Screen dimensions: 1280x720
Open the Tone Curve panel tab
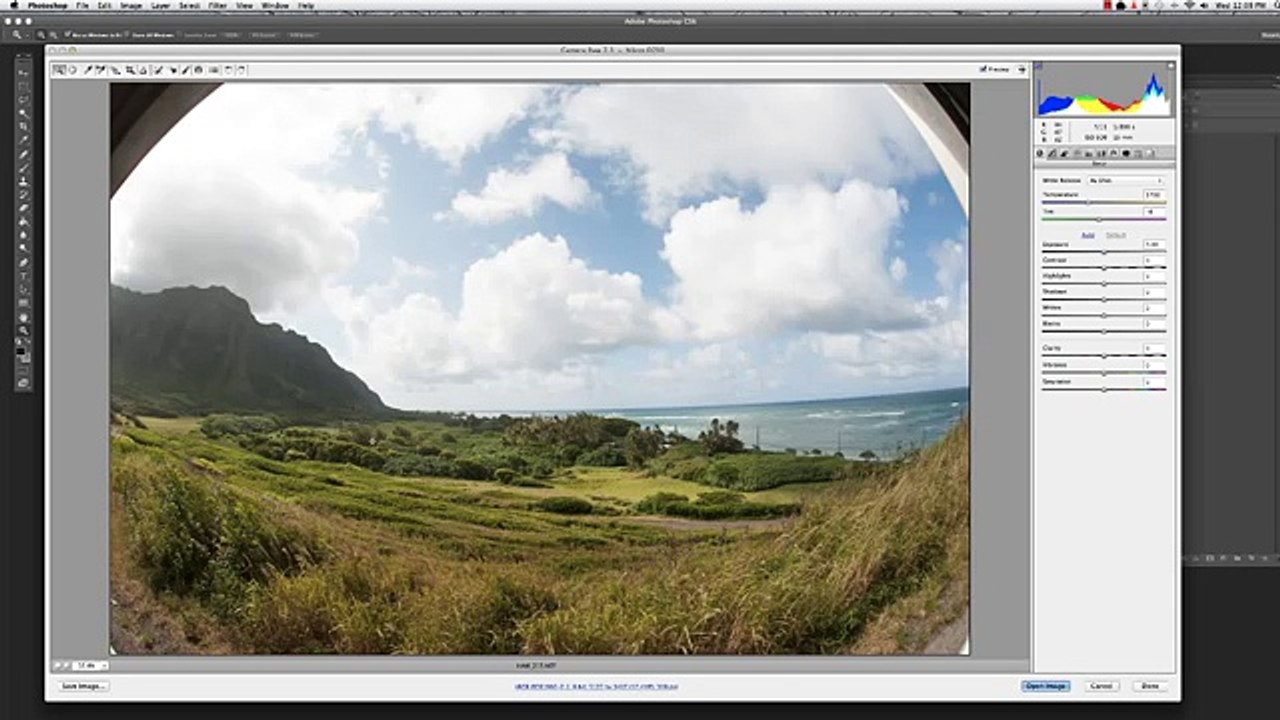tap(1052, 154)
